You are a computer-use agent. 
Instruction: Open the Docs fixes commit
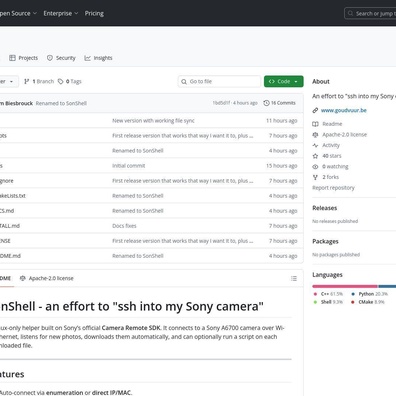click(124, 226)
